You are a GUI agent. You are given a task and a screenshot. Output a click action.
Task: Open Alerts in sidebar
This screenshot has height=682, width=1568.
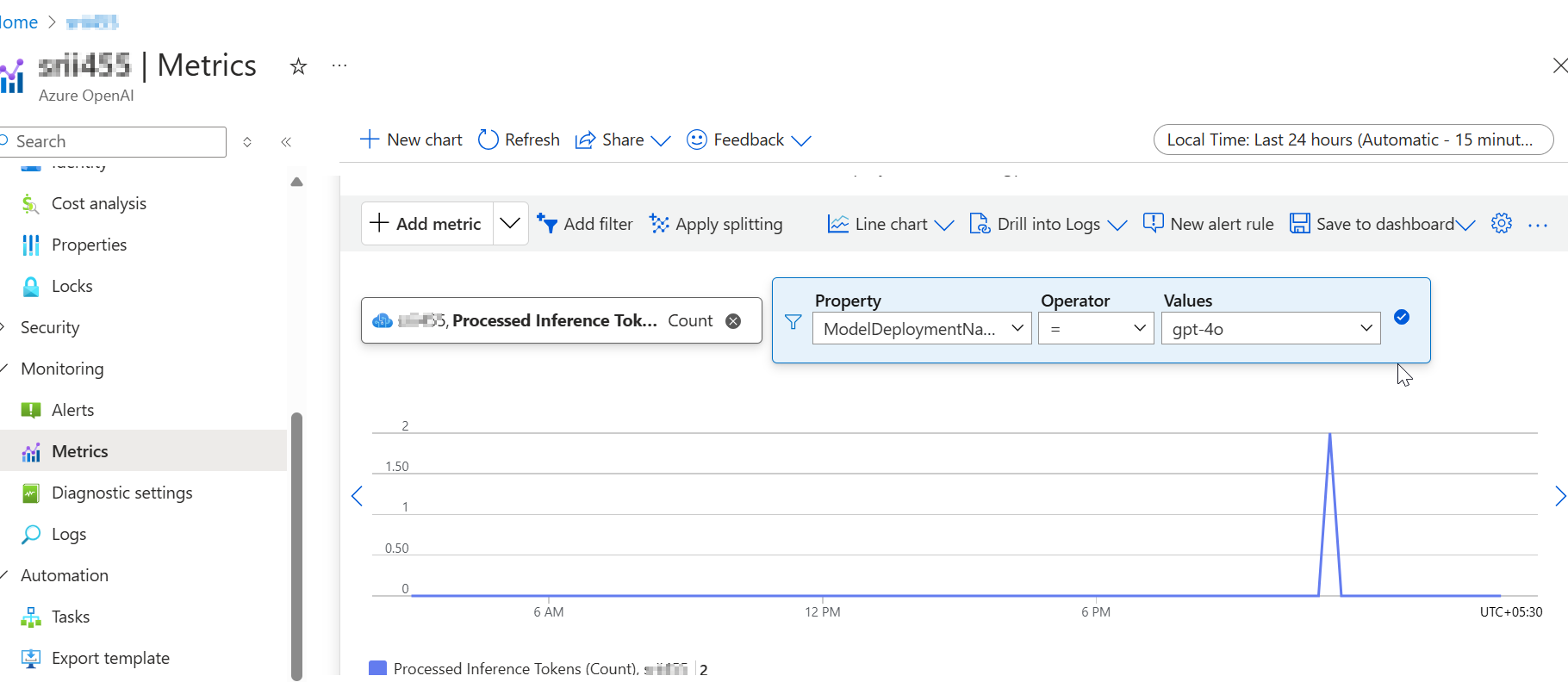point(72,410)
